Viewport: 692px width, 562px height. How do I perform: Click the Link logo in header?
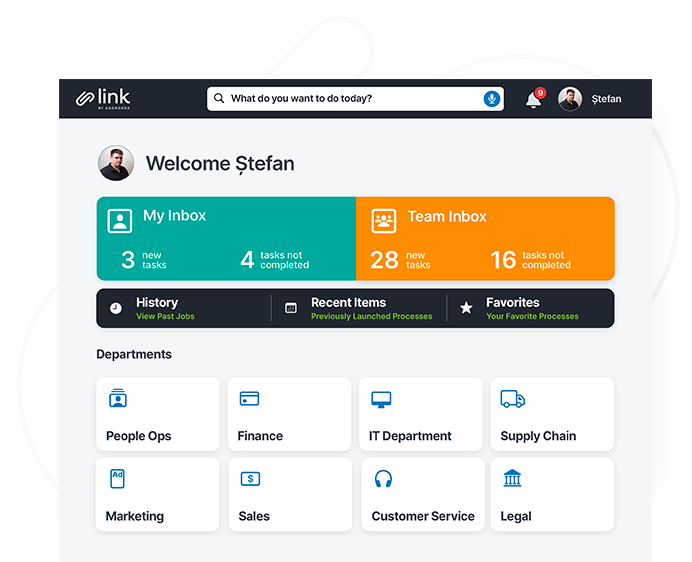103,99
